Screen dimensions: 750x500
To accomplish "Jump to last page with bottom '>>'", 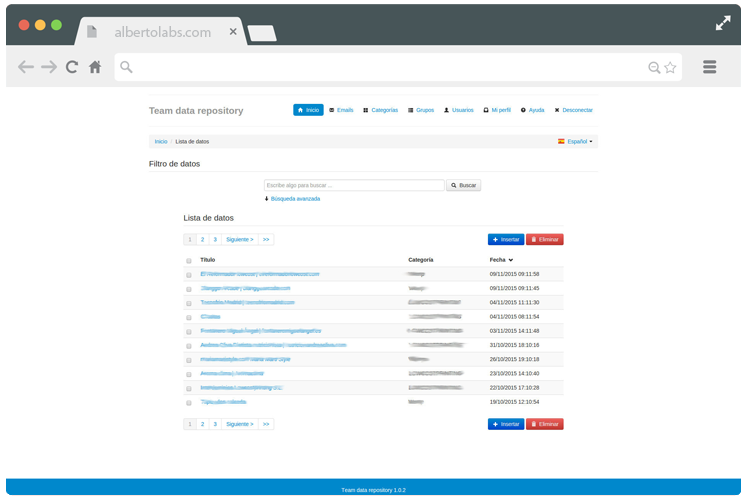I will (x=266, y=424).
